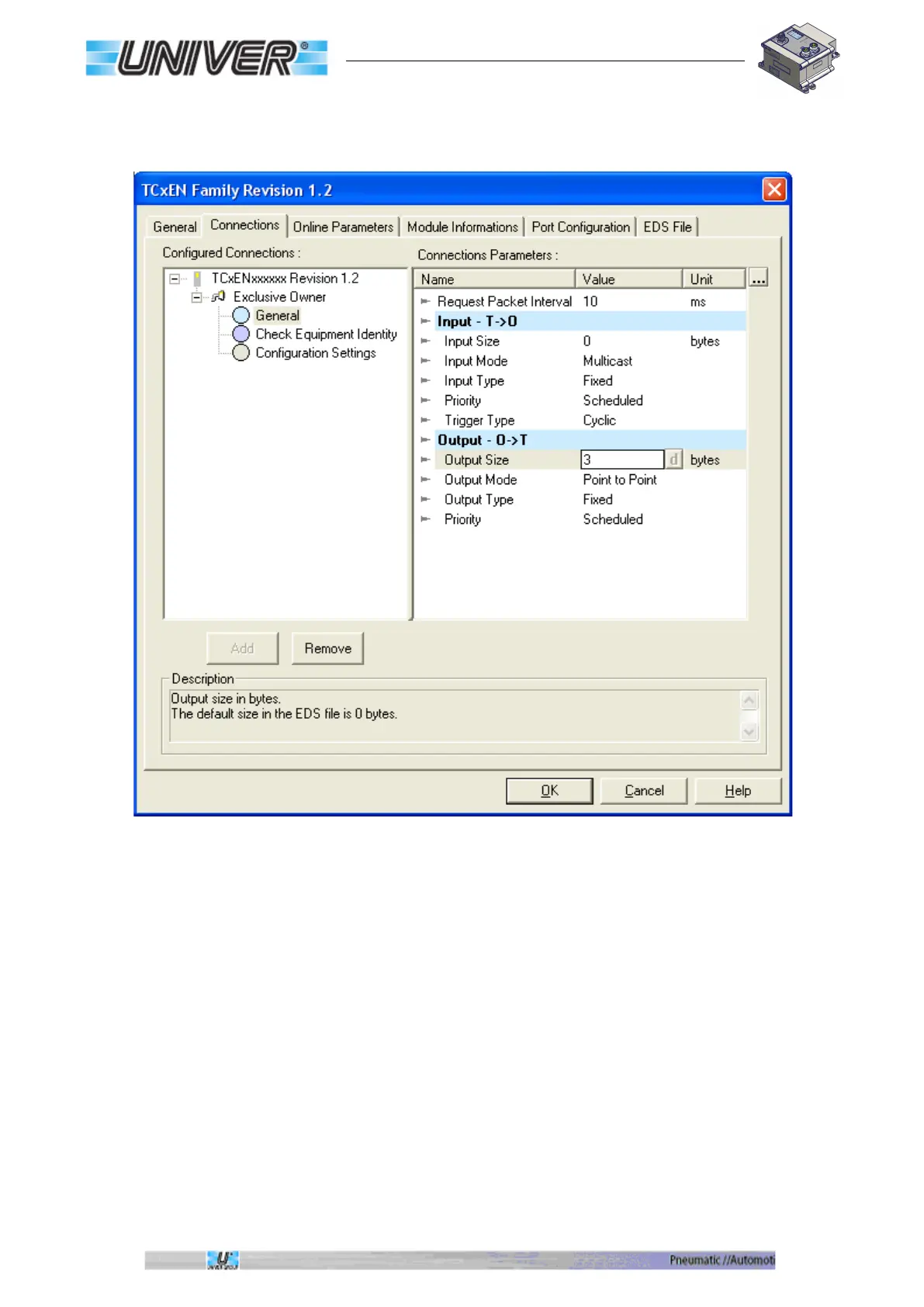Switch to the General tab
This screenshot has height=1307, width=924.
(x=175, y=227)
